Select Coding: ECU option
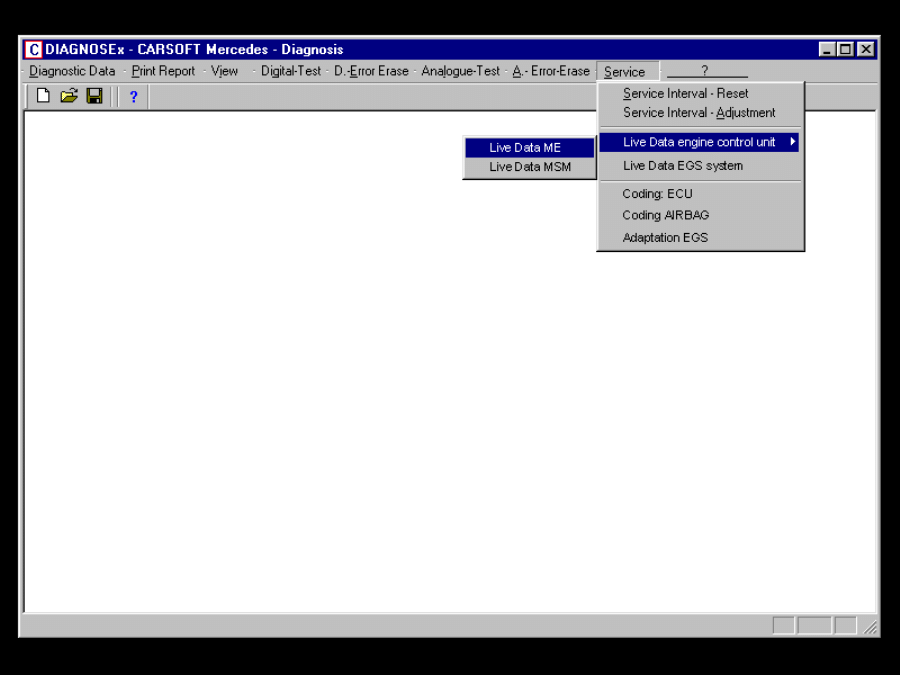The height and width of the screenshot is (675, 900). point(657,194)
